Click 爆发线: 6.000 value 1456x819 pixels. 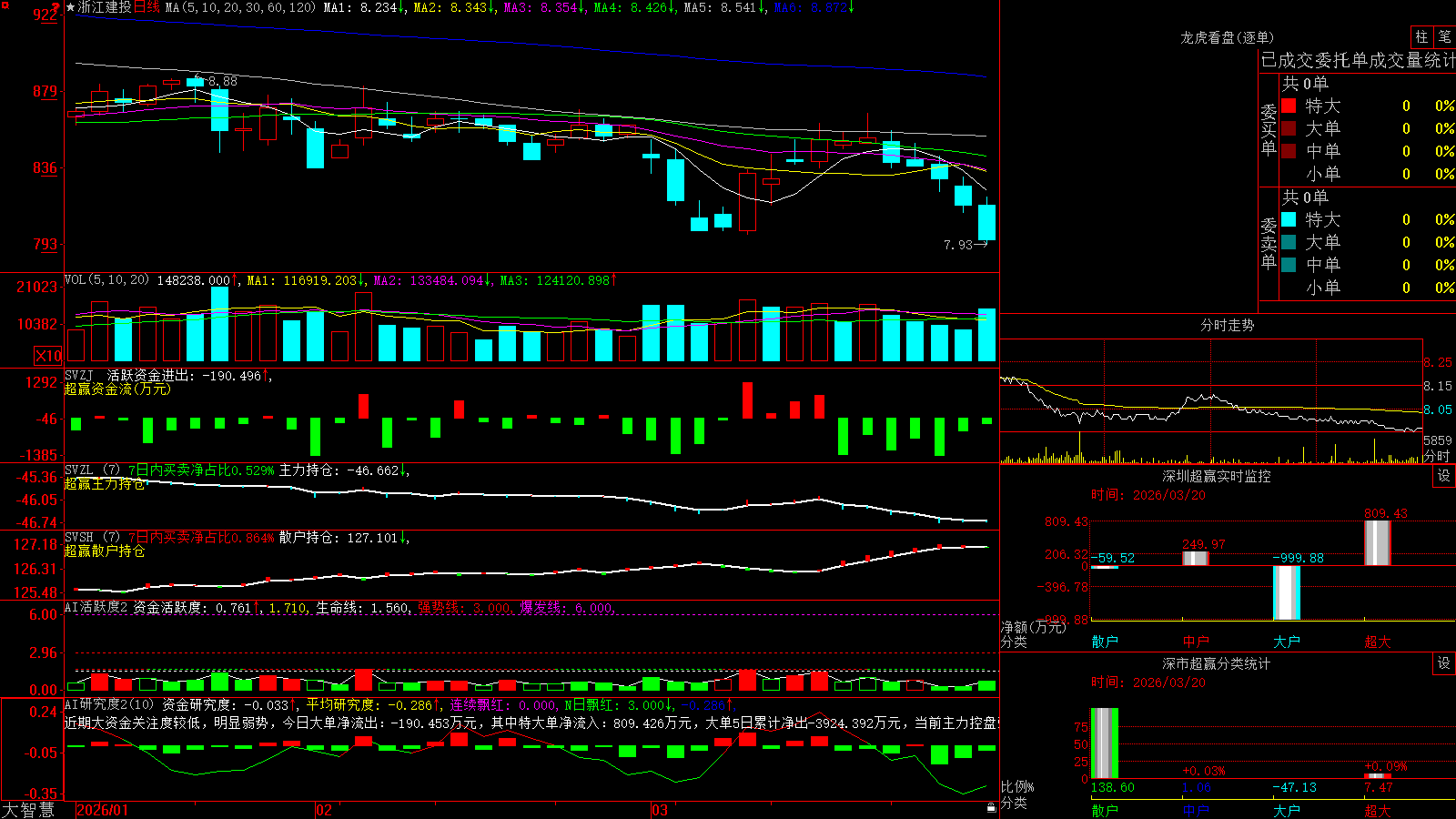pos(568,608)
